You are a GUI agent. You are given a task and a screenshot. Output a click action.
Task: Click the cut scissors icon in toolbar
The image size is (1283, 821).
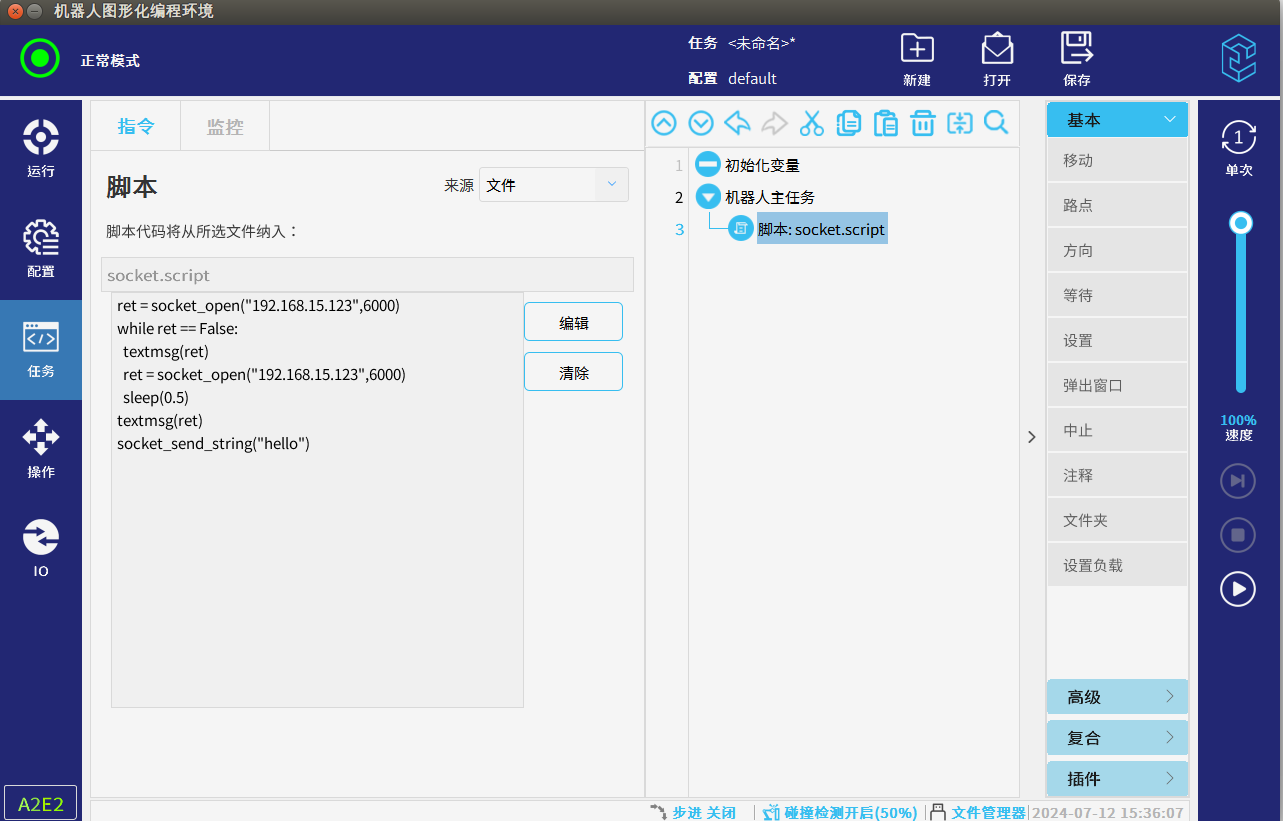coord(811,123)
